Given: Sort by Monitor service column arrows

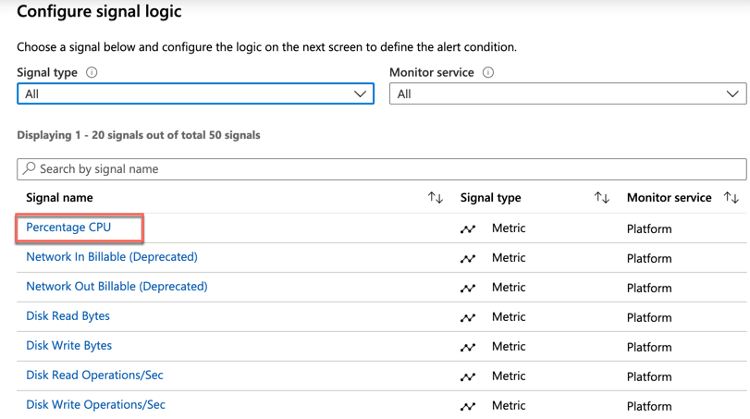Looking at the screenshot, I should point(731,198).
